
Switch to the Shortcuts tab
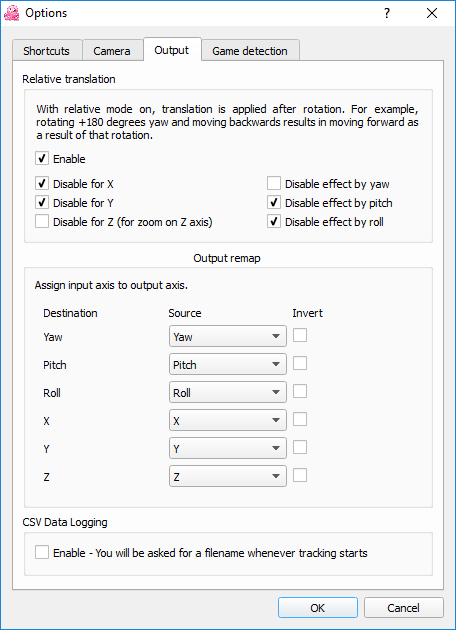pos(47,51)
